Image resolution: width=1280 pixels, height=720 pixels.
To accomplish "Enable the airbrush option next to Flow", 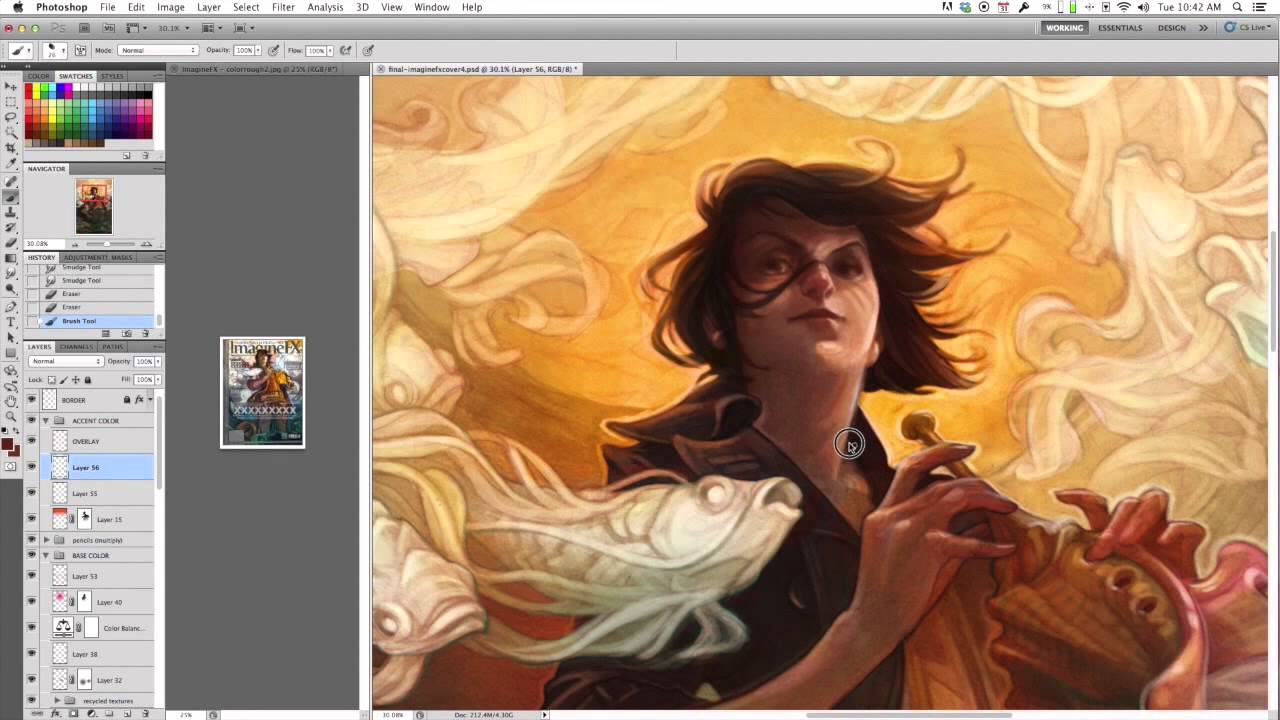I will coord(346,50).
